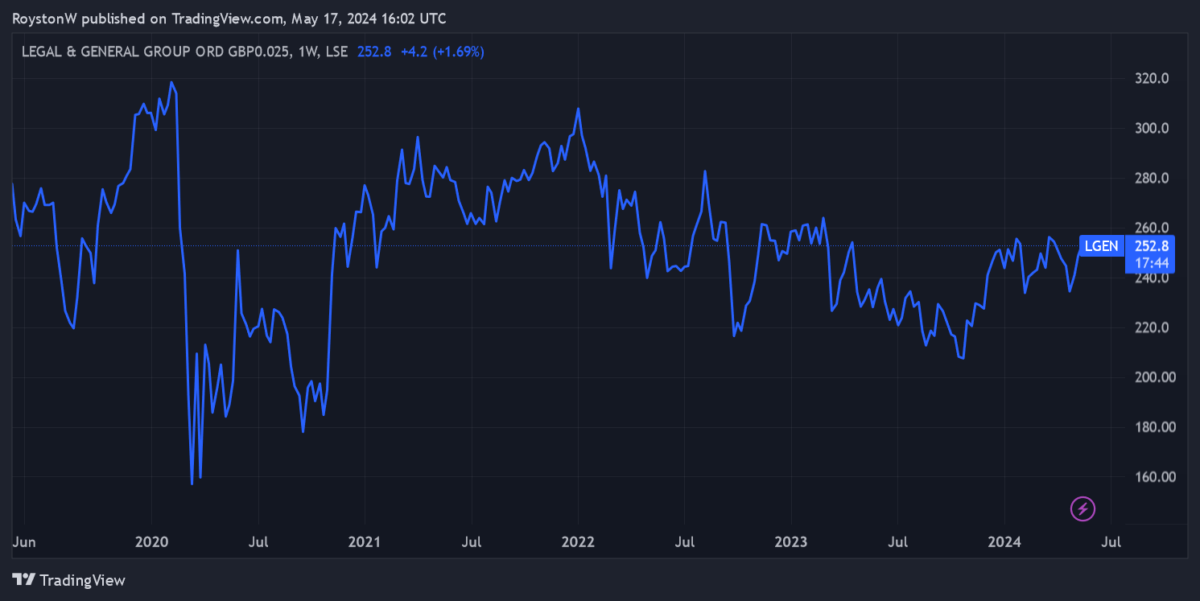This screenshot has height=601, width=1200.
Task: Click the 2021 label on time axis
Action: [x=364, y=542]
